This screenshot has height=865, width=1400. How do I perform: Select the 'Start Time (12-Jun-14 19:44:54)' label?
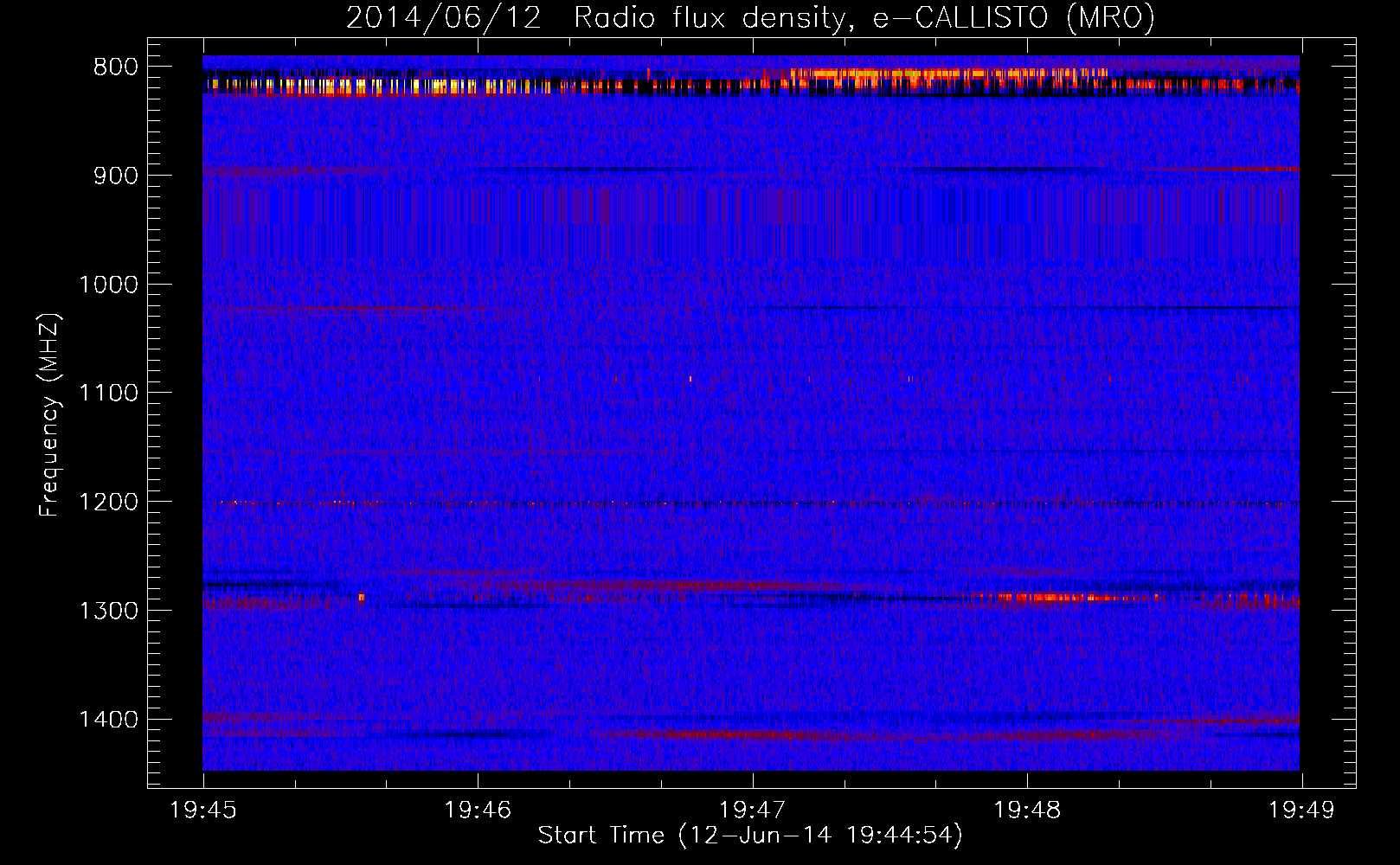click(750, 835)
